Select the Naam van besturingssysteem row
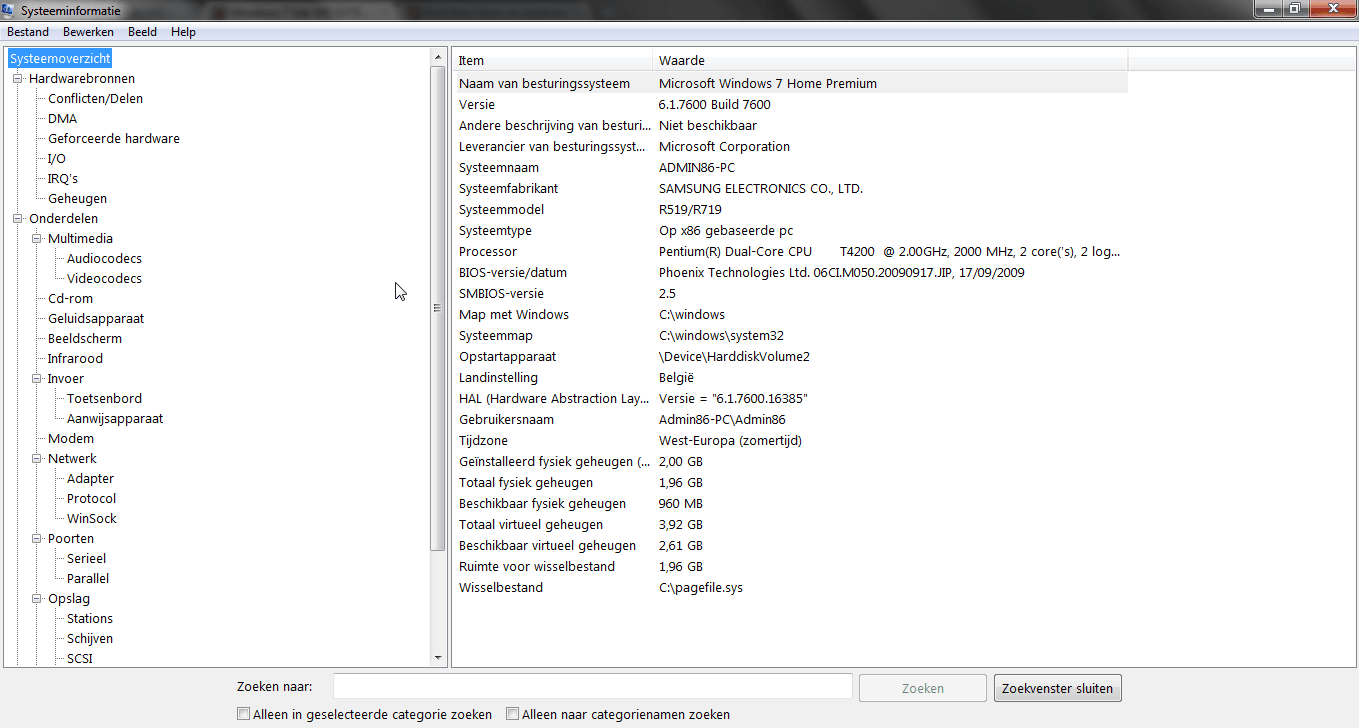The image size is (1359, 728). click(791, 84)
